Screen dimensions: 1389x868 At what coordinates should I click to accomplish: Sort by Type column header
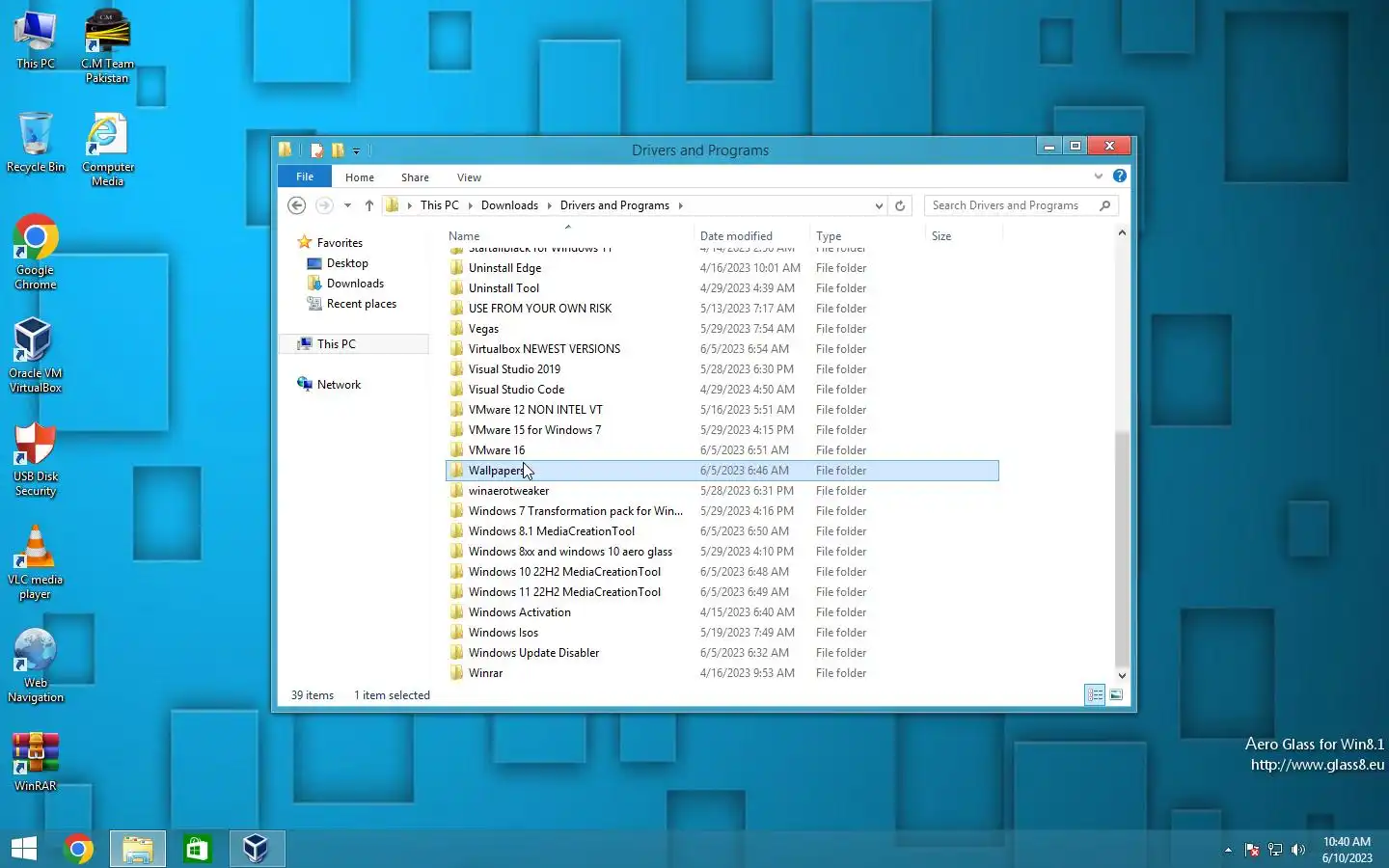click(867, 235)
